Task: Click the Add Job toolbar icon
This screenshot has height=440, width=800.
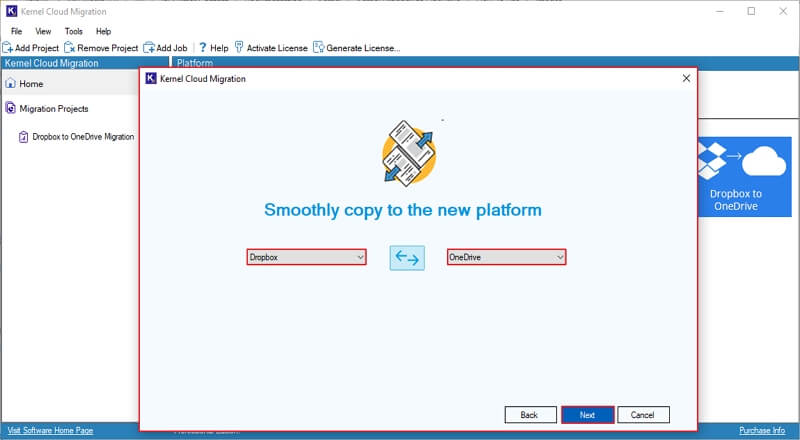Action: click(149, 48)
